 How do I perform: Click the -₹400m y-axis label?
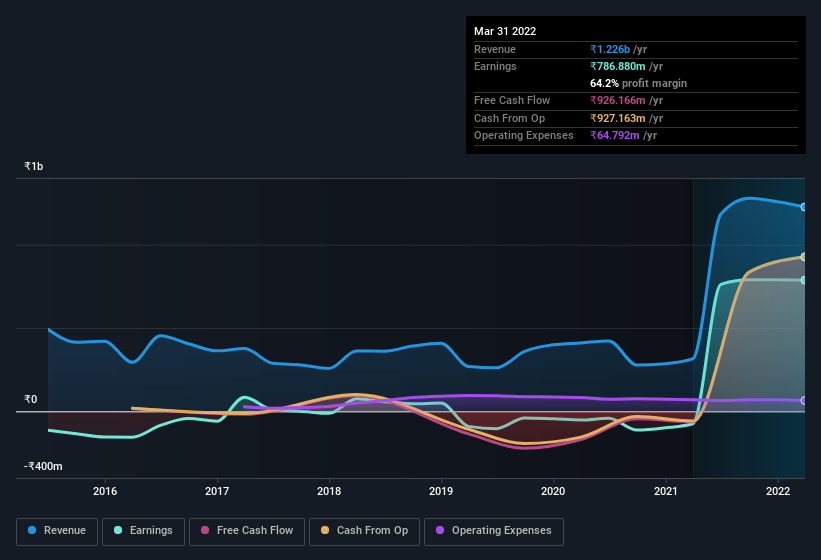(x=43, y=466)
